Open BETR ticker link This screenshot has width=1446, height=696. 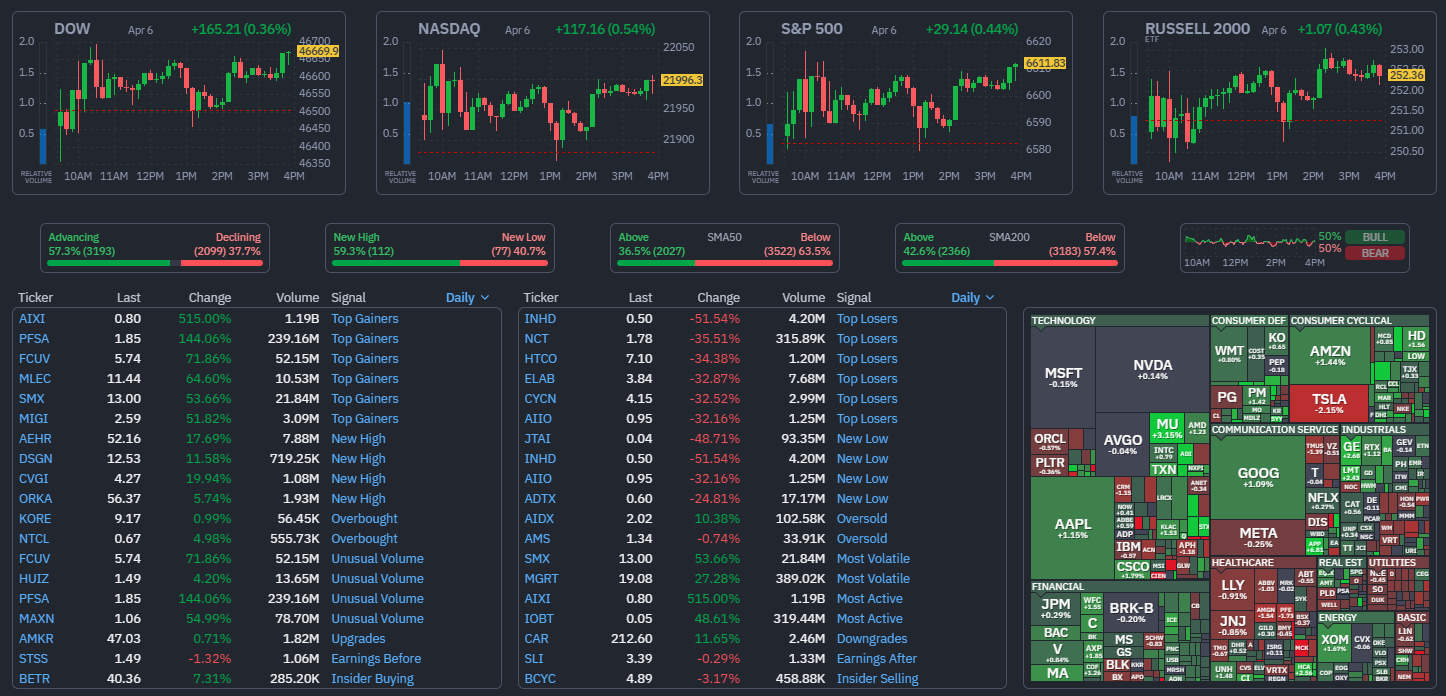click(x=34, y=678)
